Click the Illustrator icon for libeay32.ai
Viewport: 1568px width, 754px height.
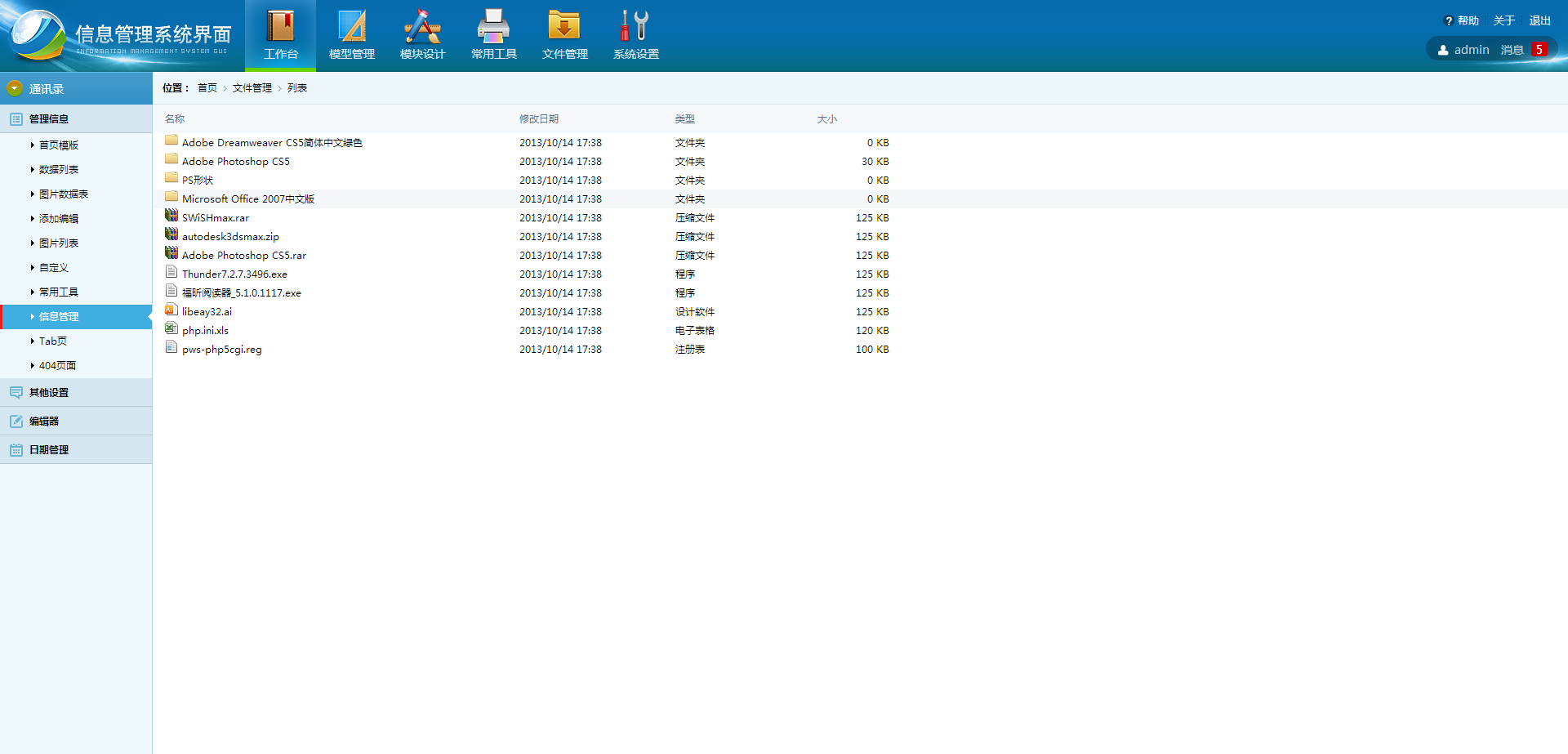point(171,310)
